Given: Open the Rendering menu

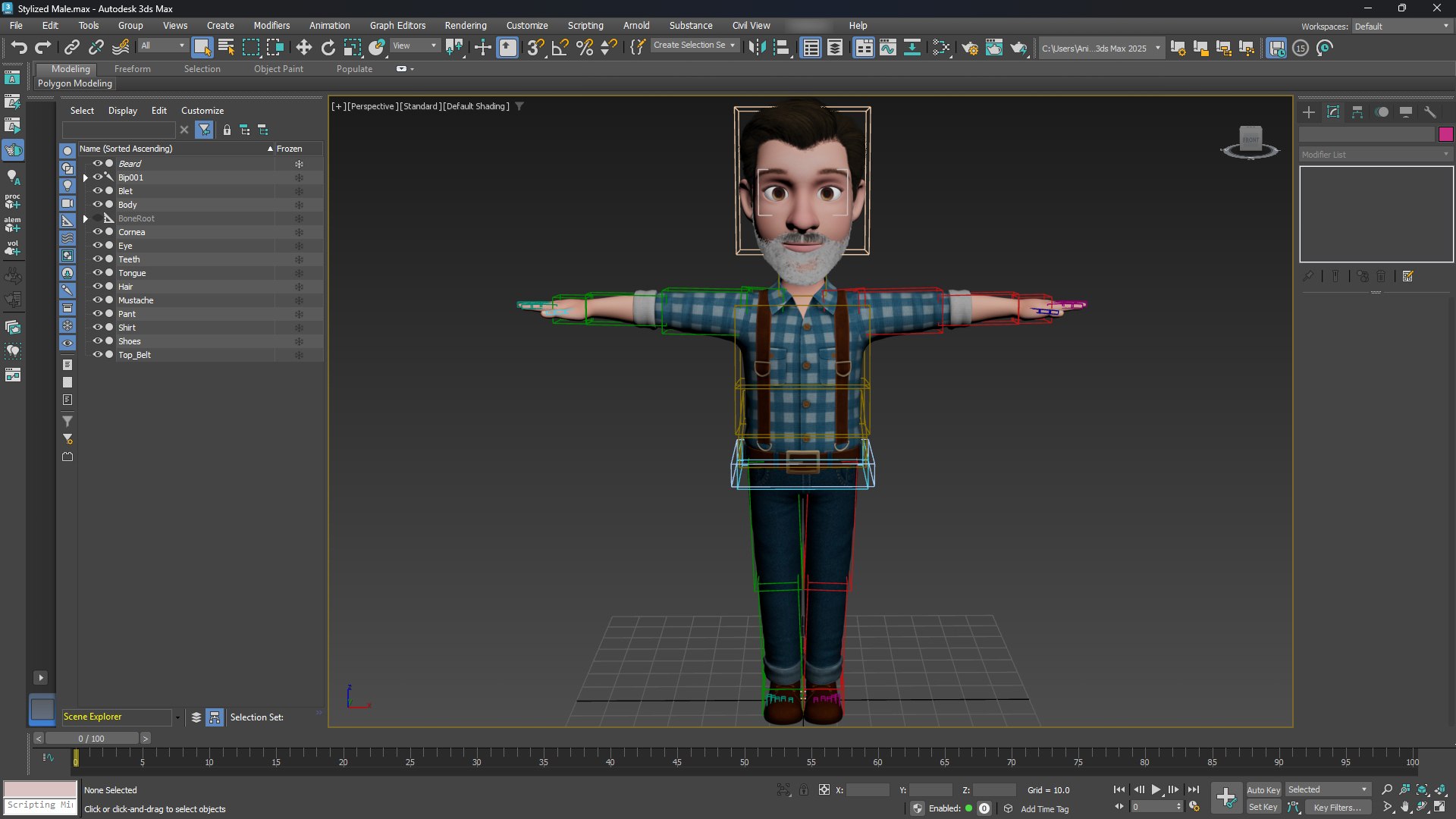Looking at the screenshot, I should point(466,25).
